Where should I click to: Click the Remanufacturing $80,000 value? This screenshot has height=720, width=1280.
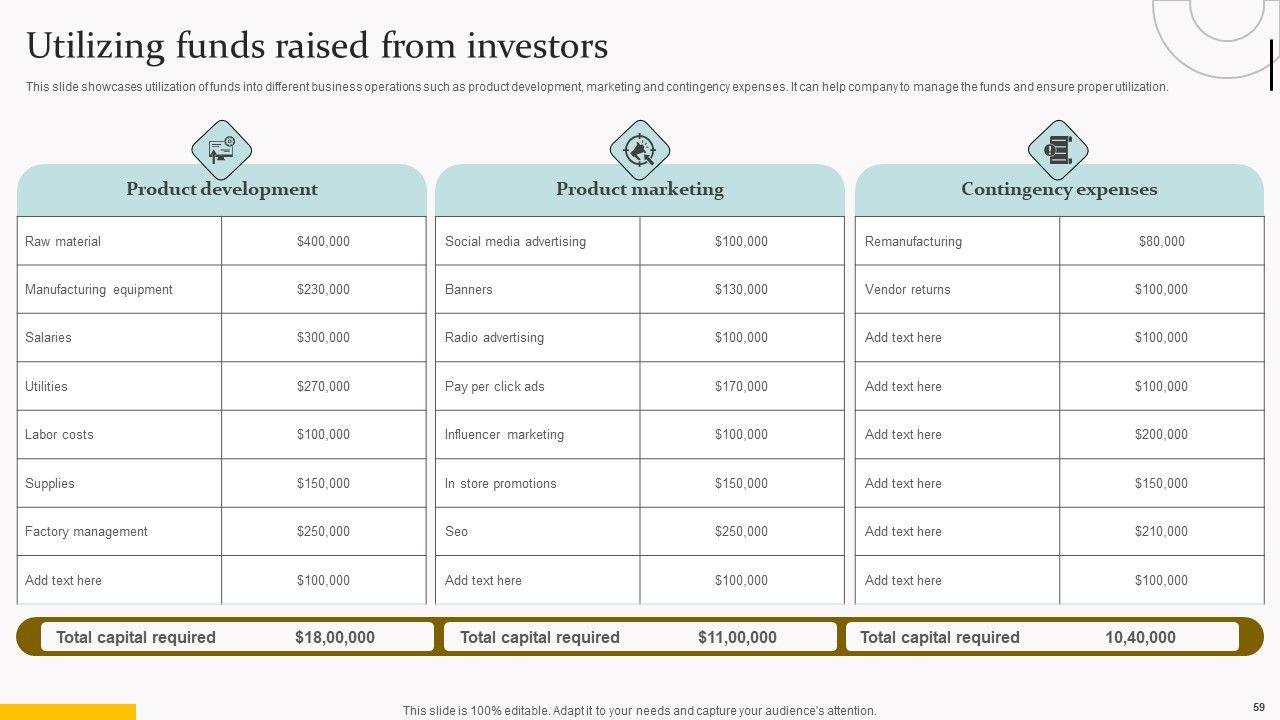tap(1161, 241)
